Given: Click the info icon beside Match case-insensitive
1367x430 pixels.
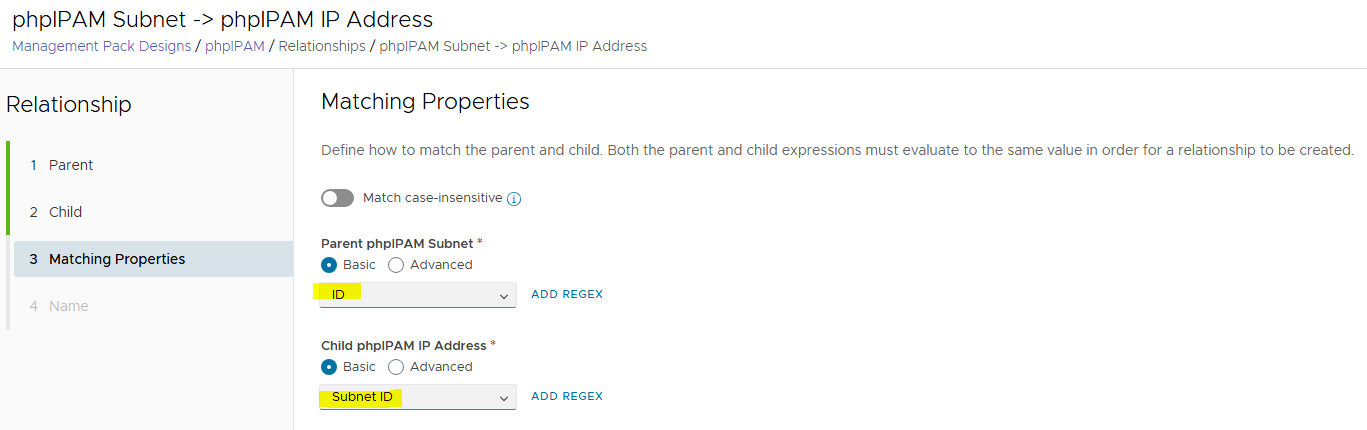Looking at the screenshot, I should (514, 199).
